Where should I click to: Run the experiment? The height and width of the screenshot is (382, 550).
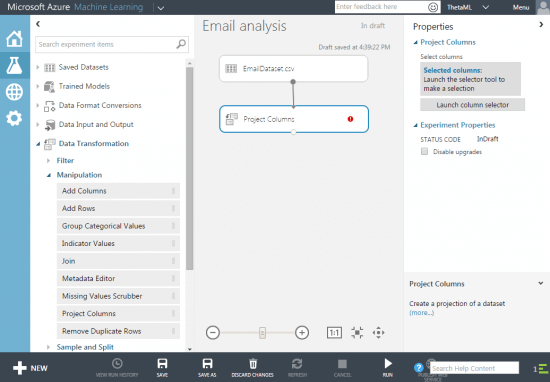pos(388,368)
